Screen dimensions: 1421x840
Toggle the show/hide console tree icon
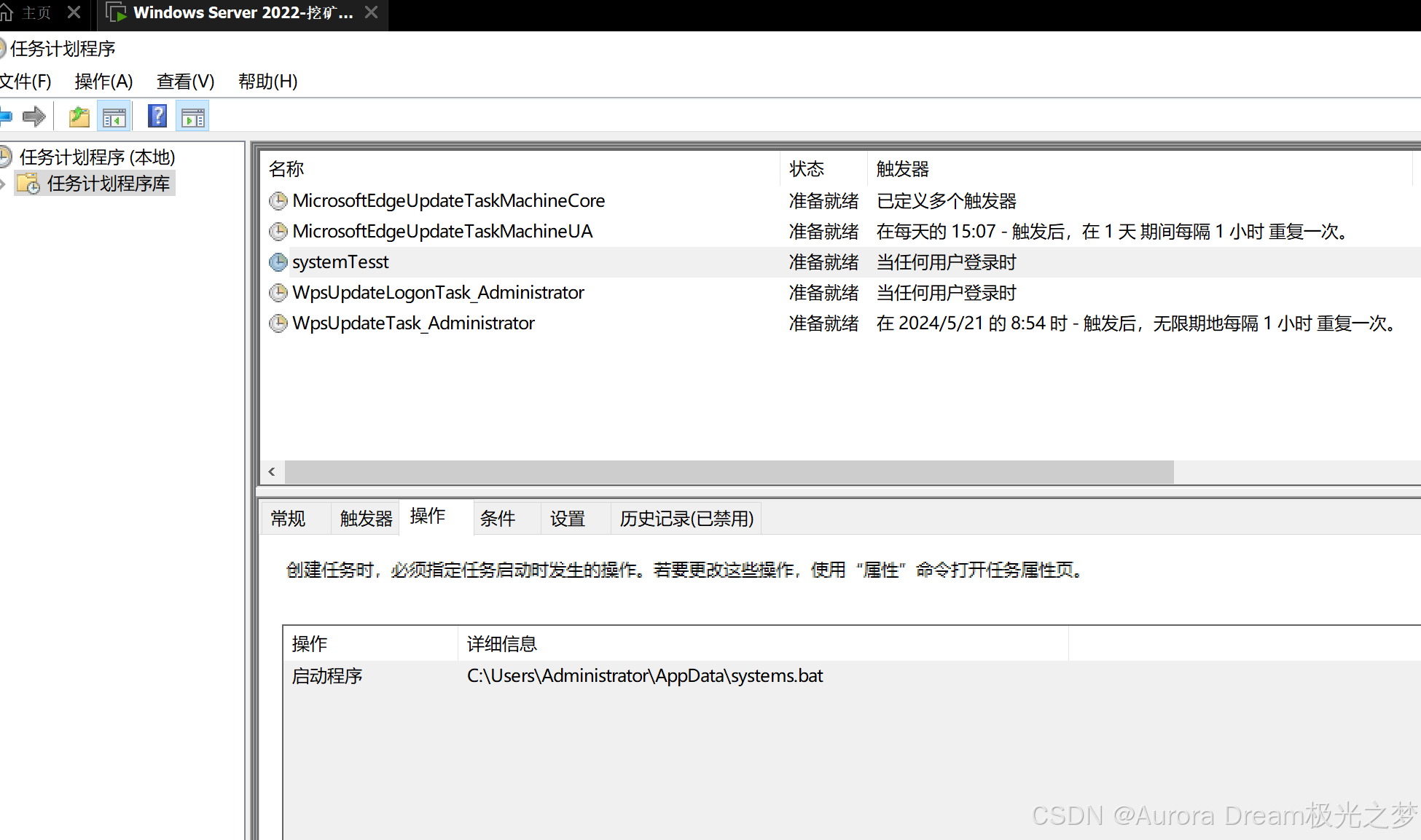(114, 117)
